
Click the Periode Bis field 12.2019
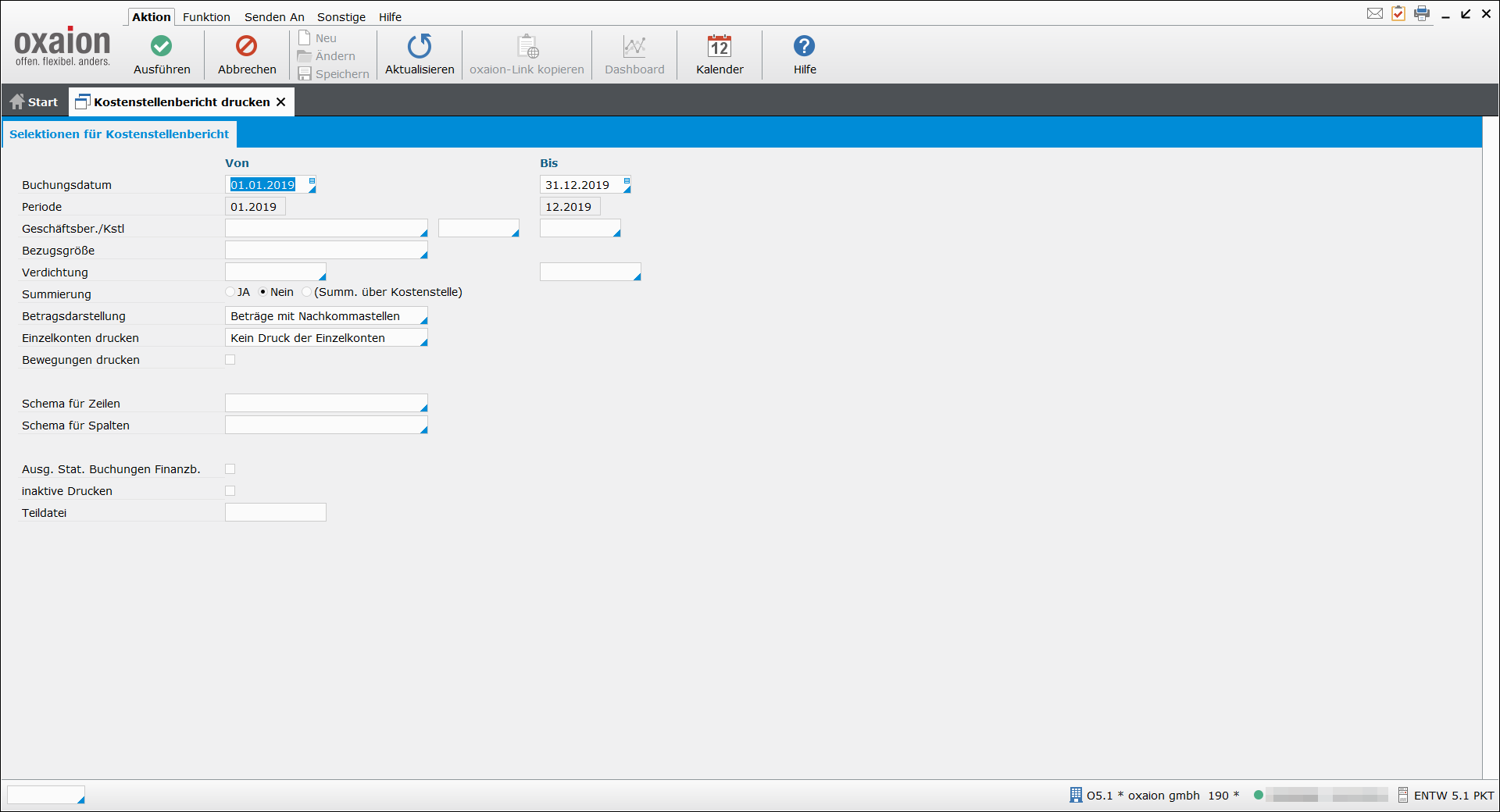pyautogui.click(x=570, y=207)
